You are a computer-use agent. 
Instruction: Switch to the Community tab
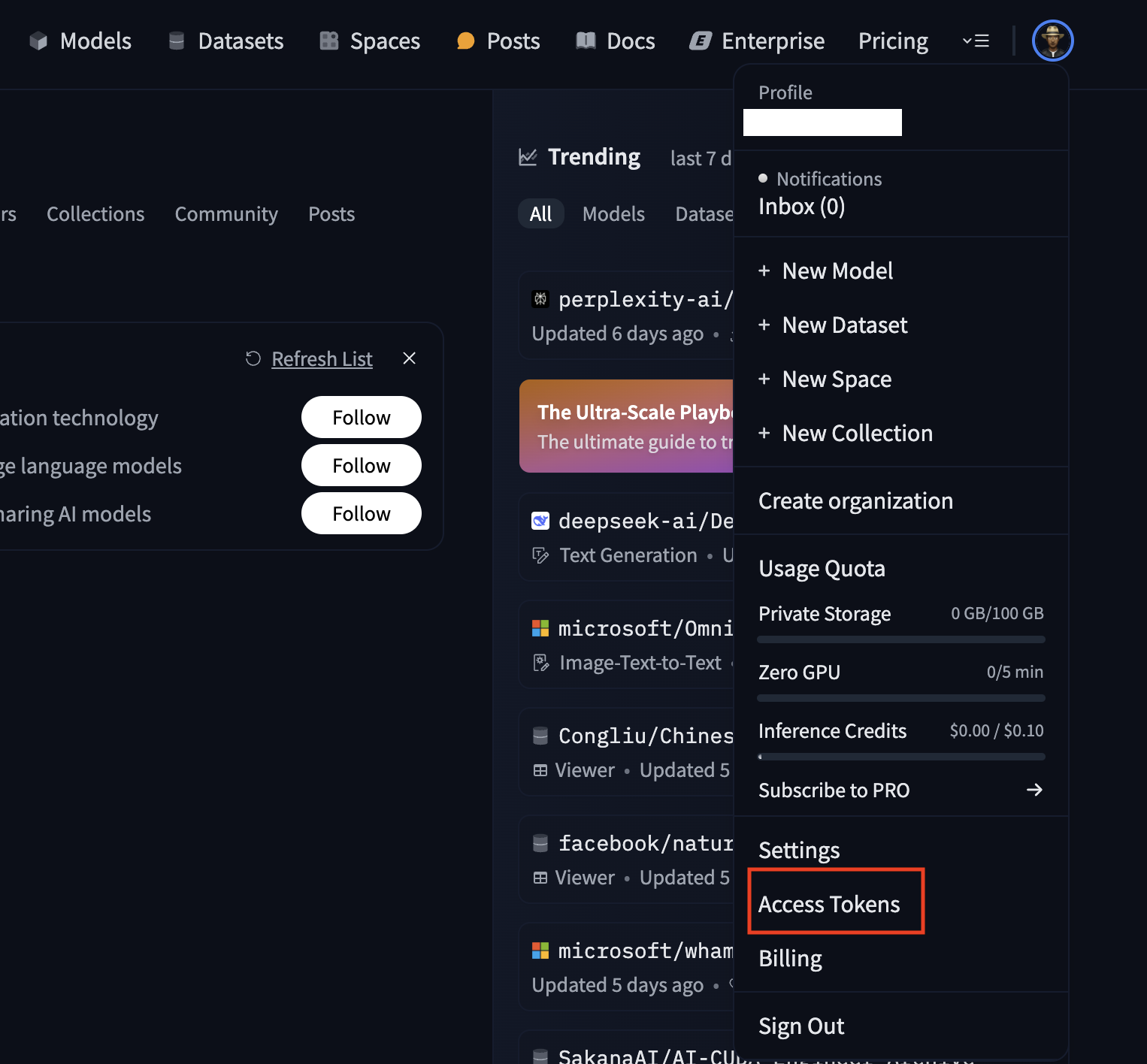click(226, 214)
